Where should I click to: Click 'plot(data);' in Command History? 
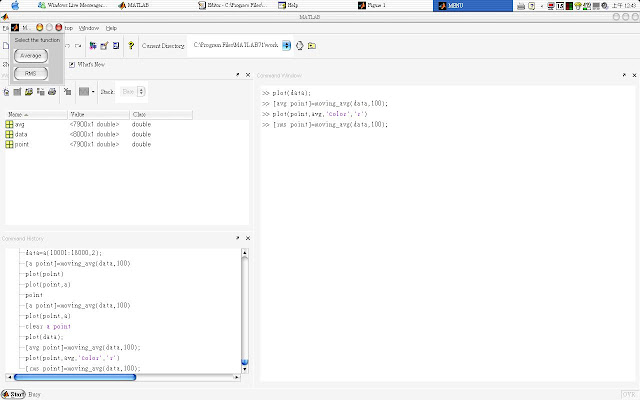44,337
